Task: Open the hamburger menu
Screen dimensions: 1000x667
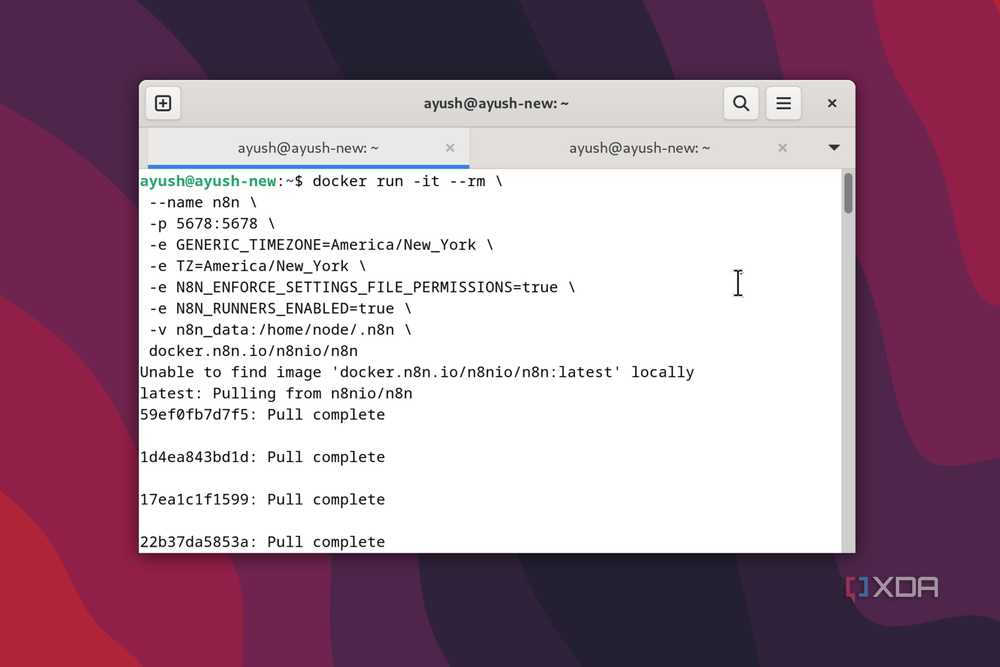Action: point(783,103)
